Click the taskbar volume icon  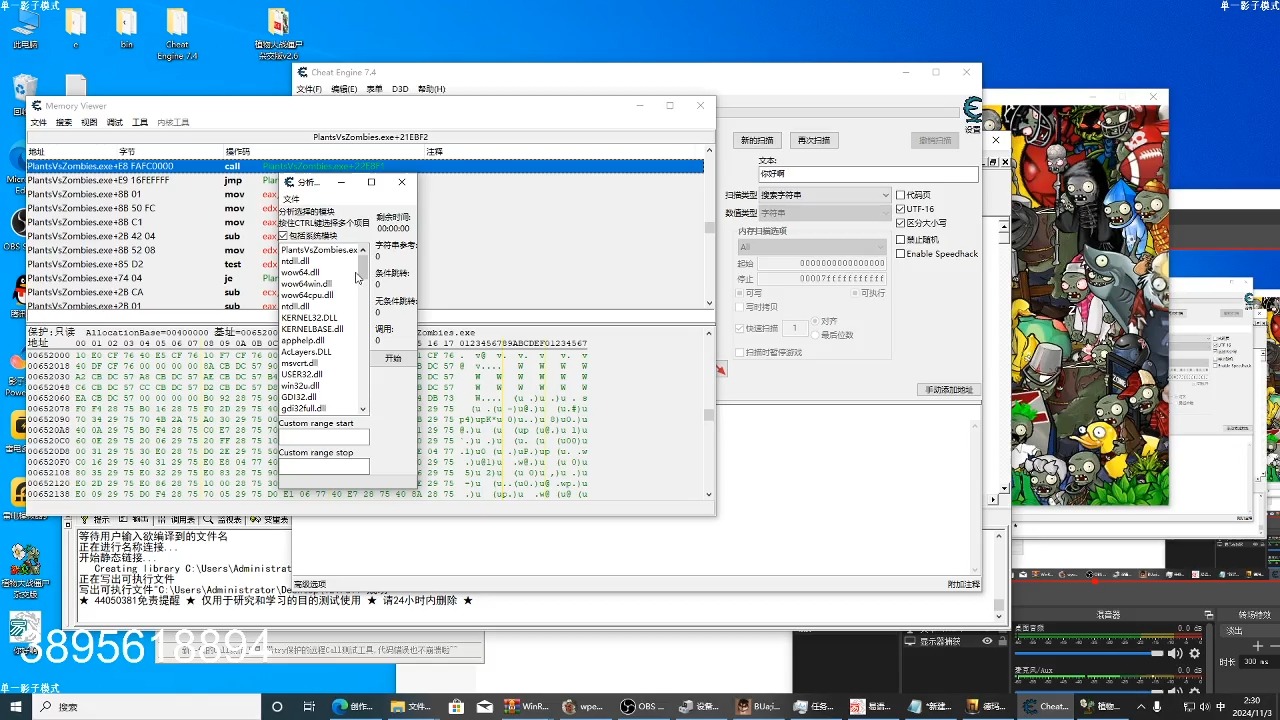point(1205,706)
